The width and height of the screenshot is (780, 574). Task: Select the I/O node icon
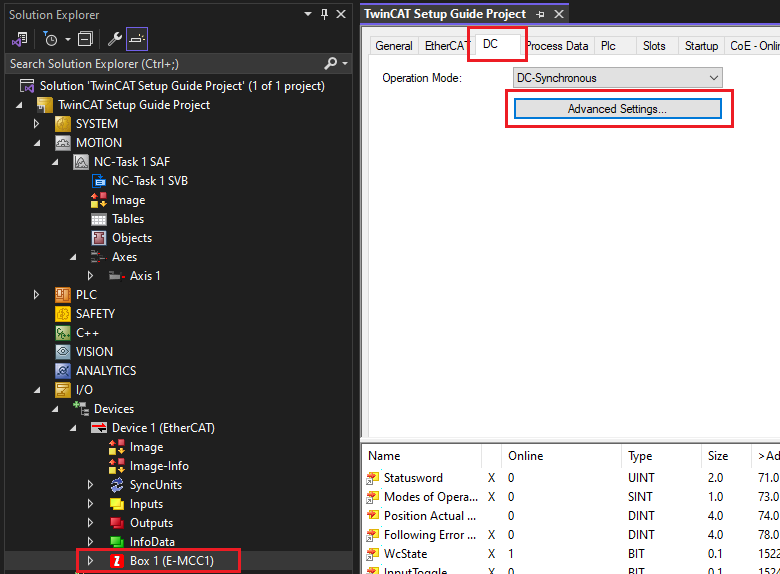pyautogui.click(x=63, y=390)
